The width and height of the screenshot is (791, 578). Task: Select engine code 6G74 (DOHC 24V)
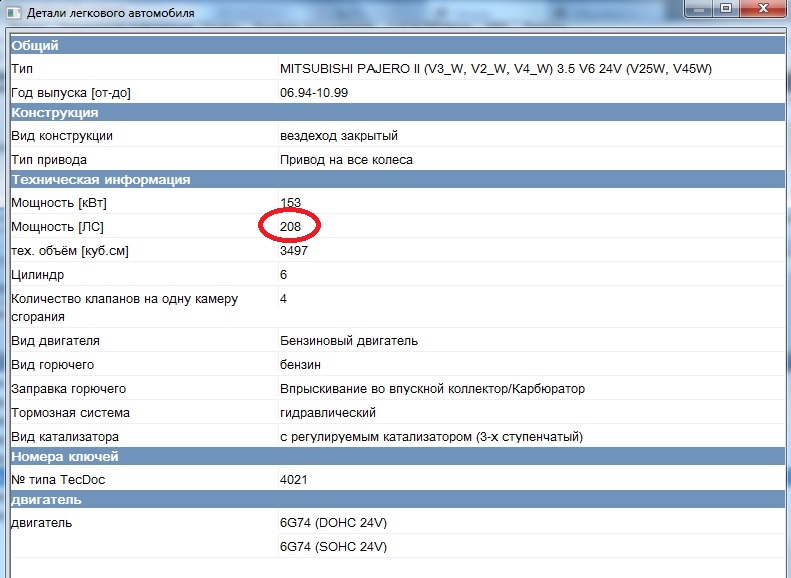click(x=334, y=523)
